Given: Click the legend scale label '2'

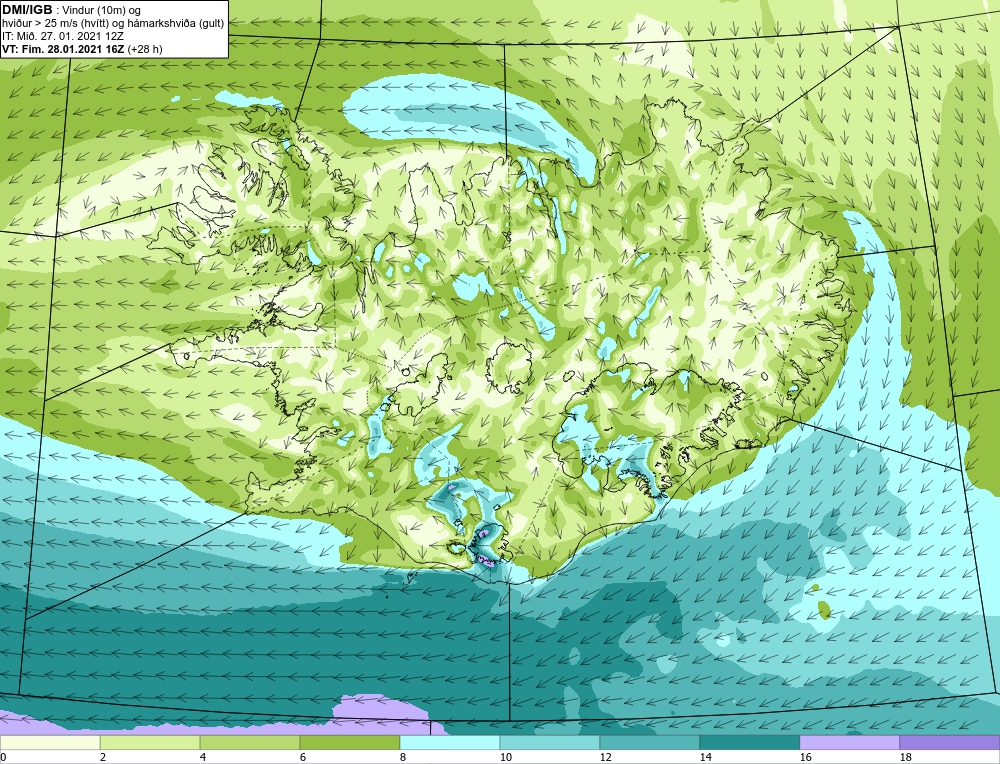Looking at the screenshot, I should 103,757.
